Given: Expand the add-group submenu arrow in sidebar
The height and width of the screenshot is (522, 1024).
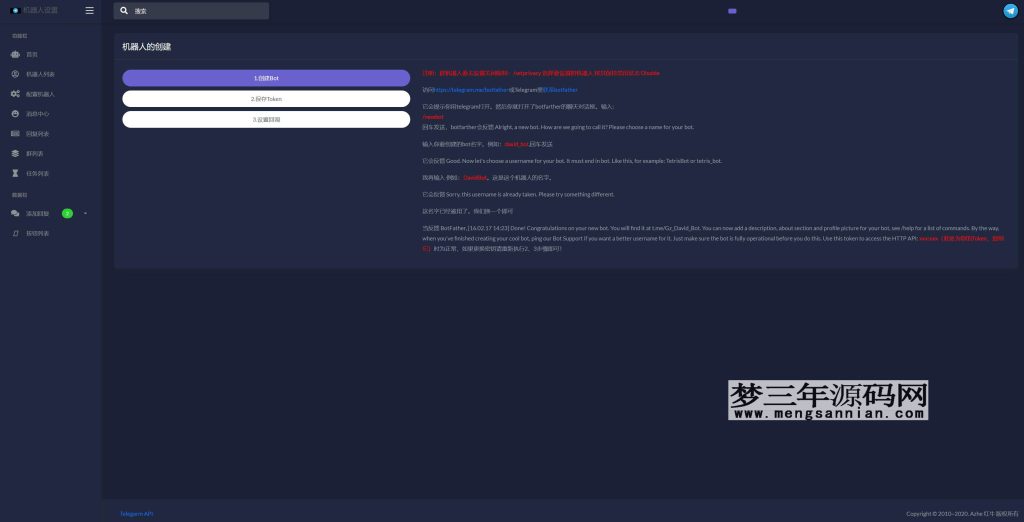Looking at the screenshot, I should pos(85,213).
